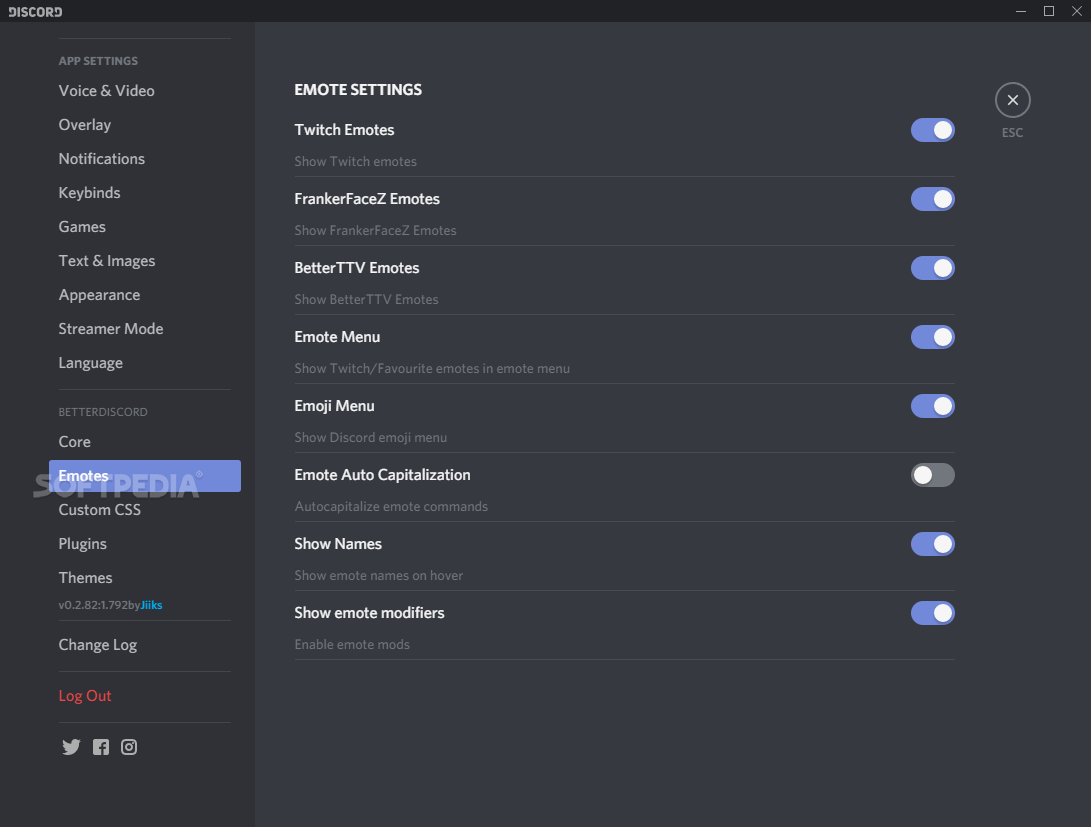Click the 'Show Twitch emotes' description text
Image resolution: width=1091 pixels, height=827 pixels.
tap(356, 161)
